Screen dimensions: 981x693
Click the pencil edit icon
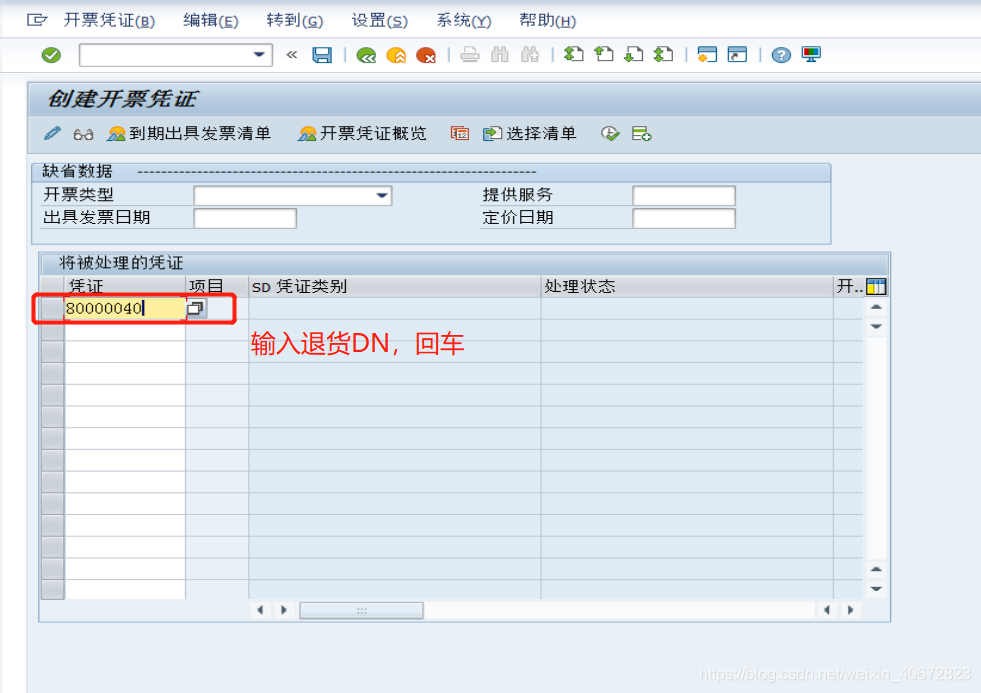click(52, 133)
